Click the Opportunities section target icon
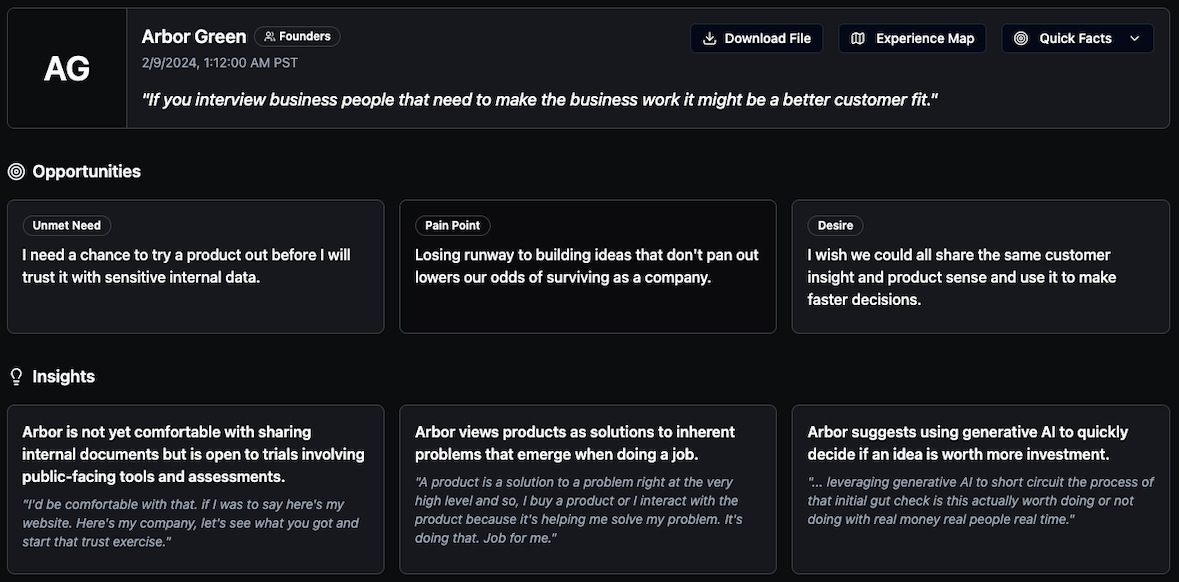The height and width of the screenshot is (582, 1179). click(16, 171)
